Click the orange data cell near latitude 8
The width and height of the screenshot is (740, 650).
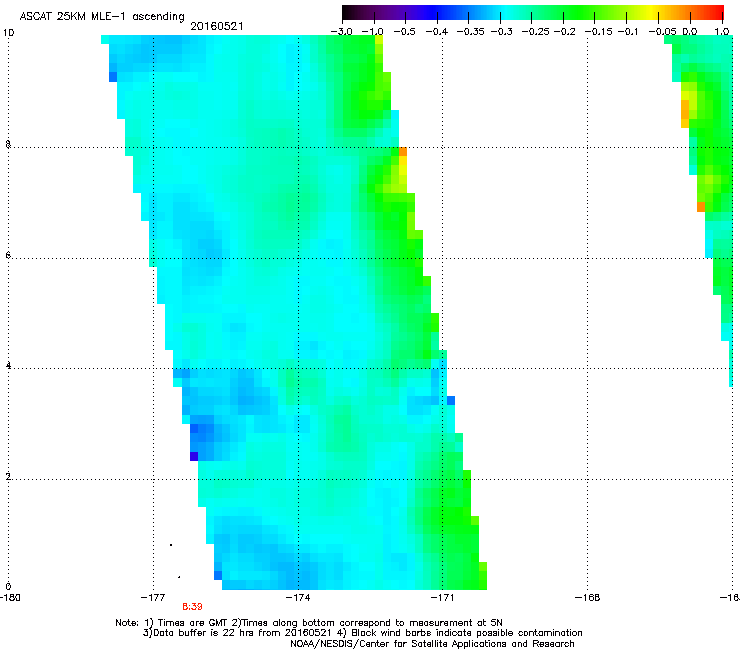point(403,152)
